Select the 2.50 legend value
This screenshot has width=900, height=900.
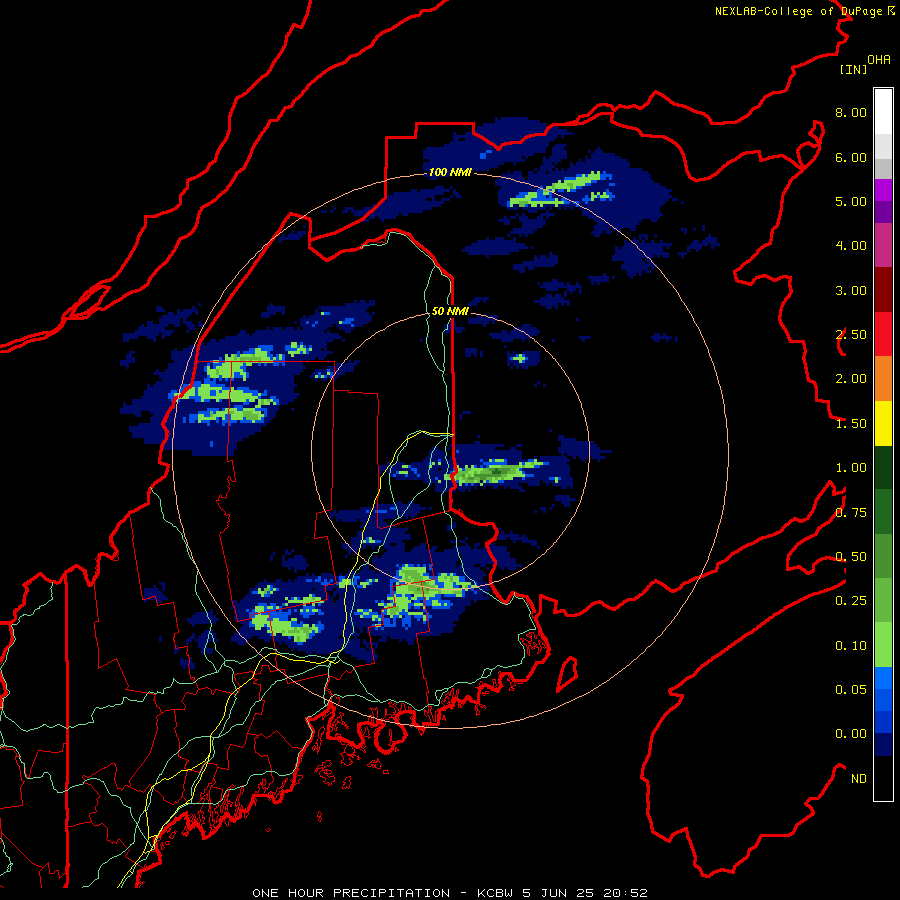coord(851,335)
